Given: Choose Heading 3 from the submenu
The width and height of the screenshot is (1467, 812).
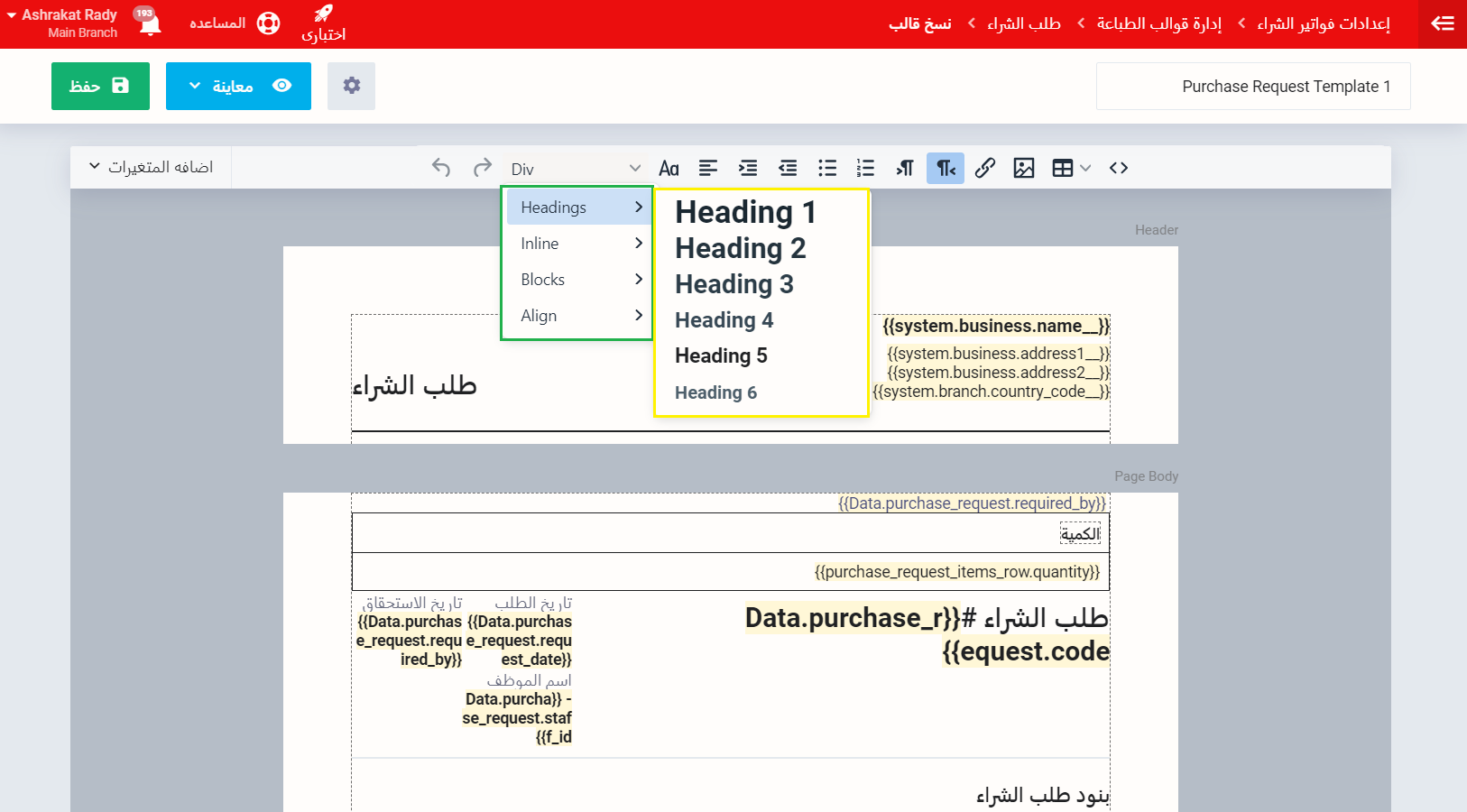Looking at the screenshot, I should 733,284.
